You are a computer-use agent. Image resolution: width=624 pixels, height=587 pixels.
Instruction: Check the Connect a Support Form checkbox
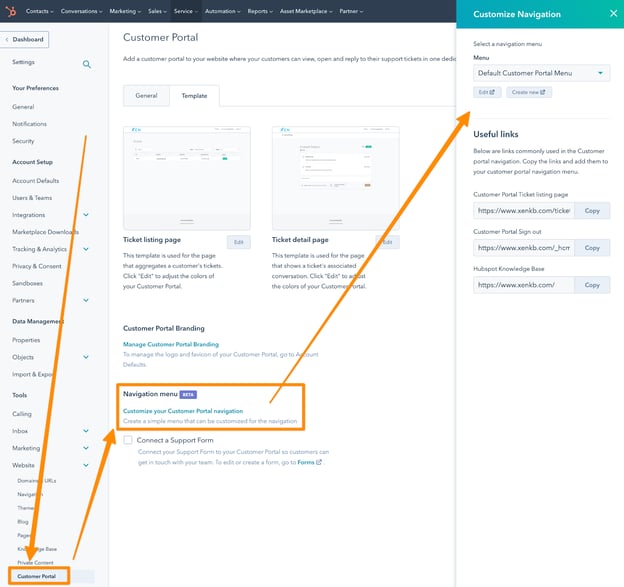click(x=128, y=440)
